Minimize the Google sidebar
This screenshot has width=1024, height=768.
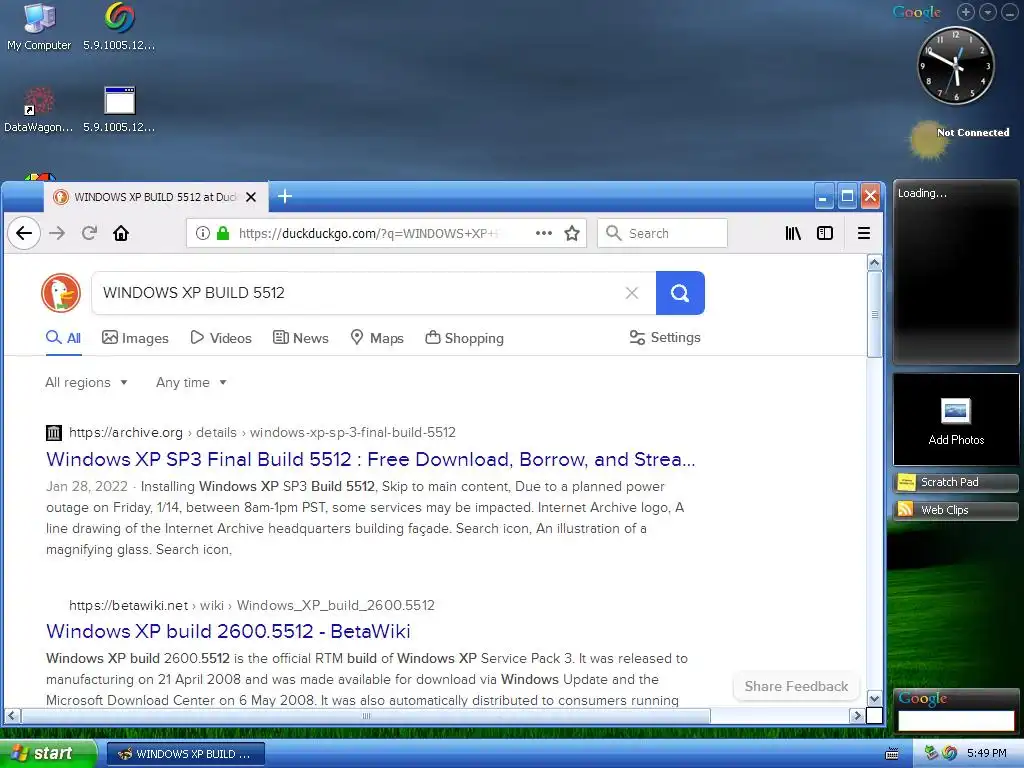click(1009, 12)
